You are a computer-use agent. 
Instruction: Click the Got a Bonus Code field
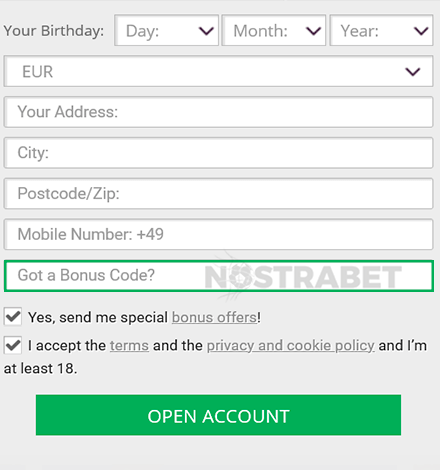219,276
